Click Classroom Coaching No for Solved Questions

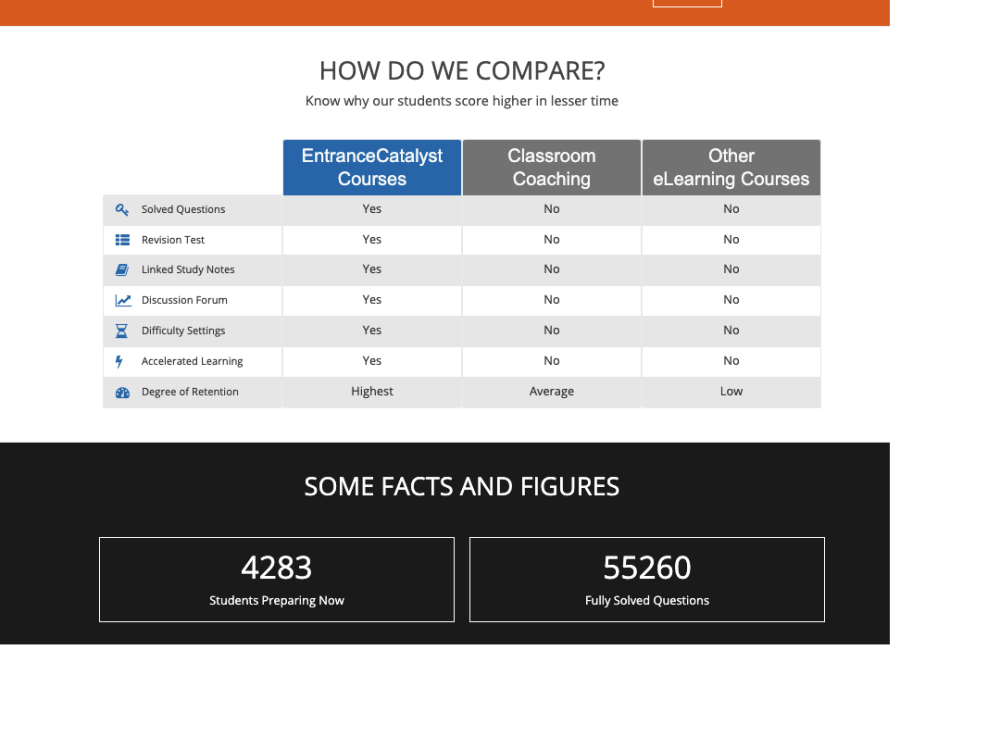click(x=552, y=209)
